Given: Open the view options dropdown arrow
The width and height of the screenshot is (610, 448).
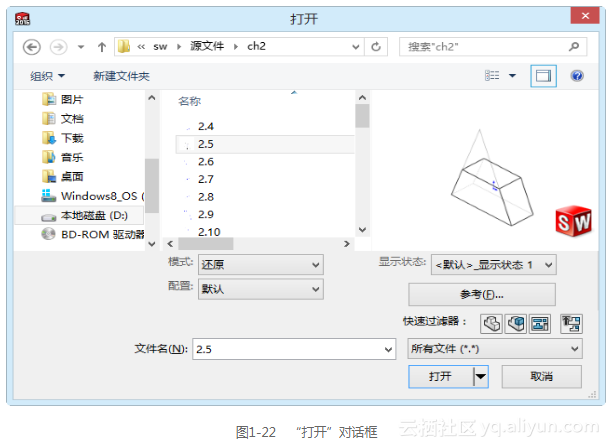Looking at the screenshot, I should 512,75.
